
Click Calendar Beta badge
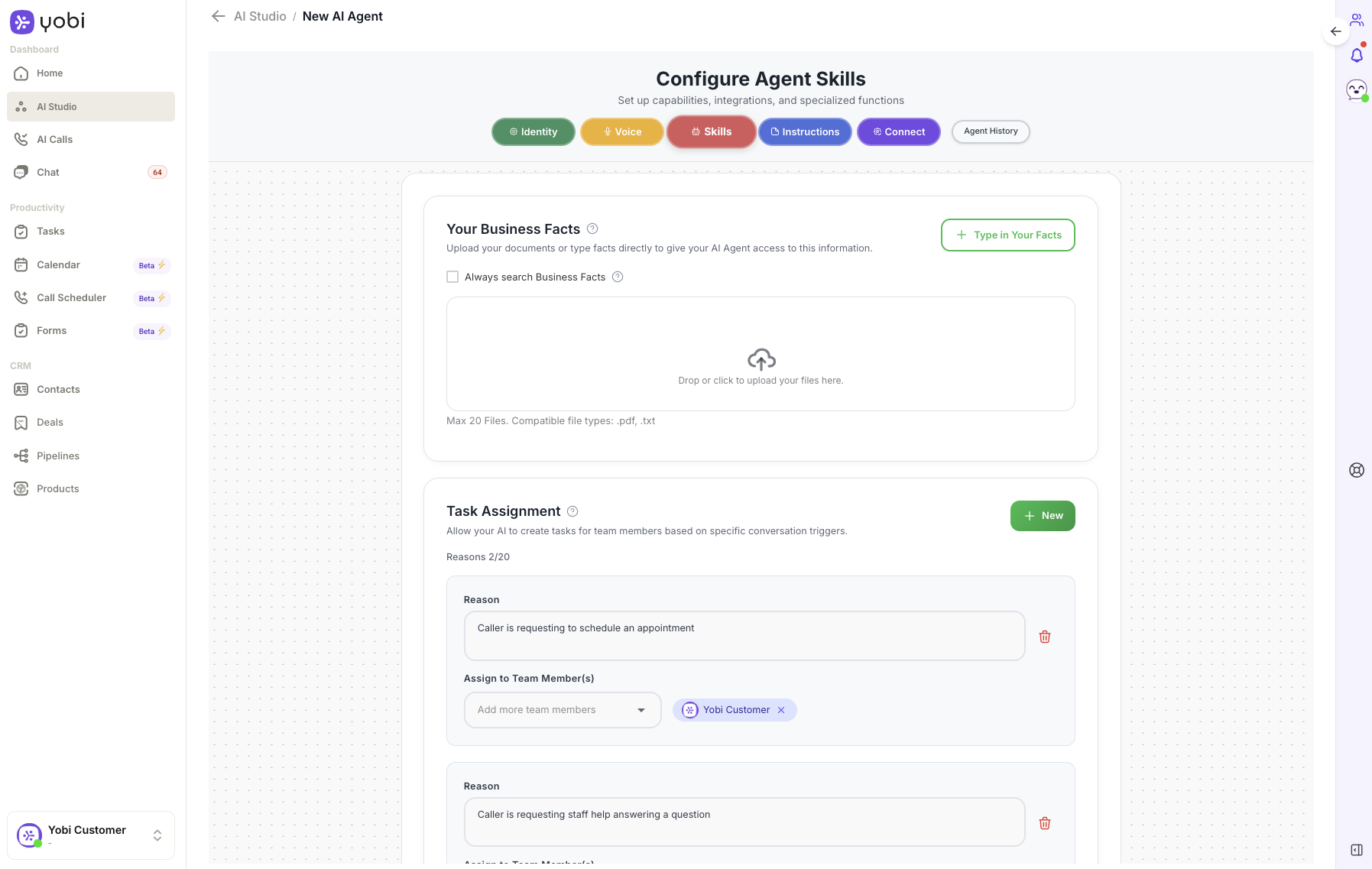coord(152,265)
